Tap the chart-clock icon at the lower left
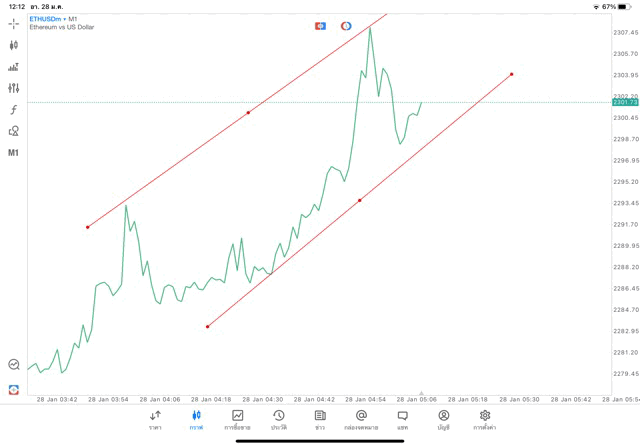 pyautogui.click(x=13, y=365)
